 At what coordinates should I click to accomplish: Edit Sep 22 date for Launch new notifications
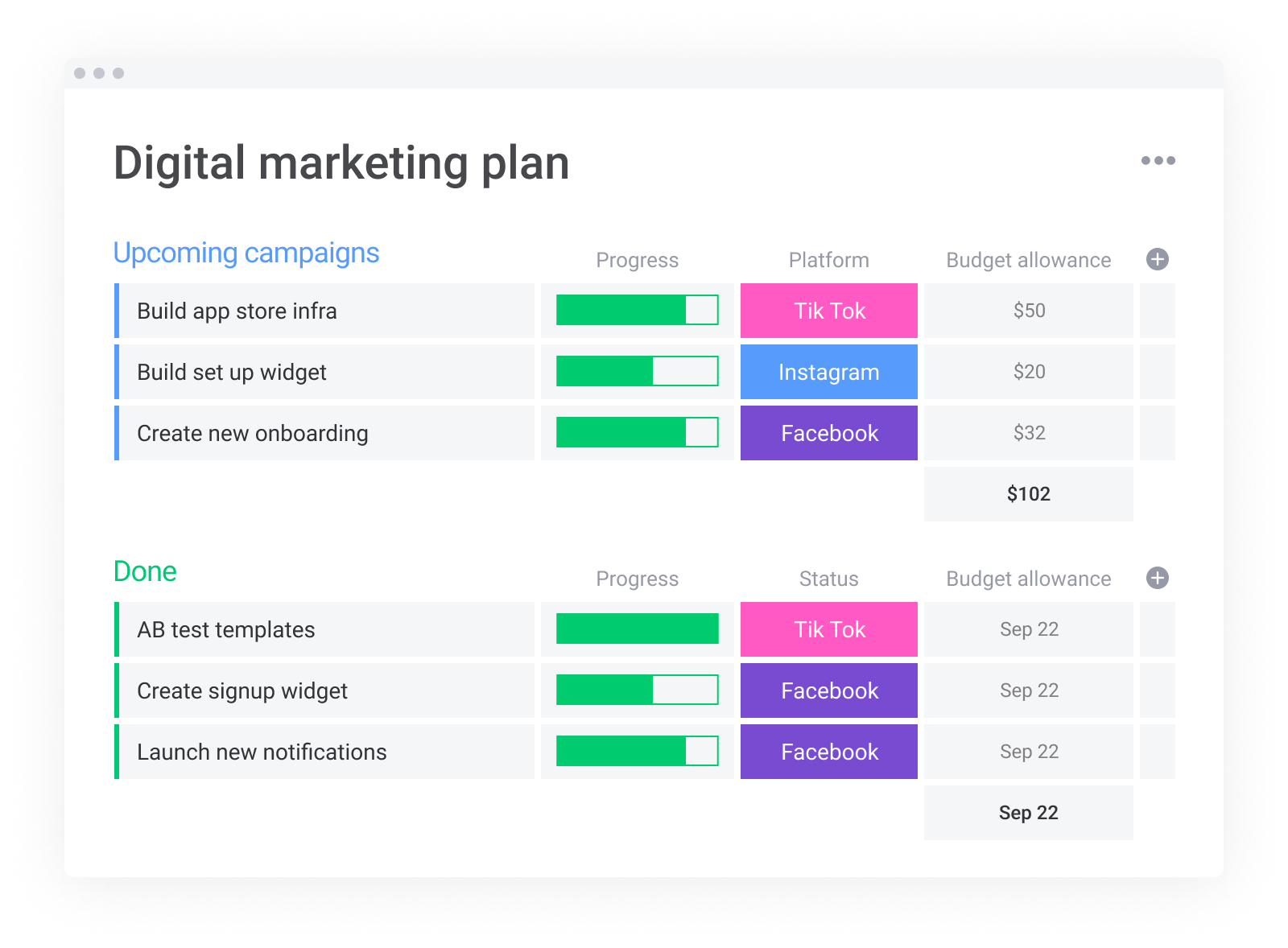(x=1029, y=752)
